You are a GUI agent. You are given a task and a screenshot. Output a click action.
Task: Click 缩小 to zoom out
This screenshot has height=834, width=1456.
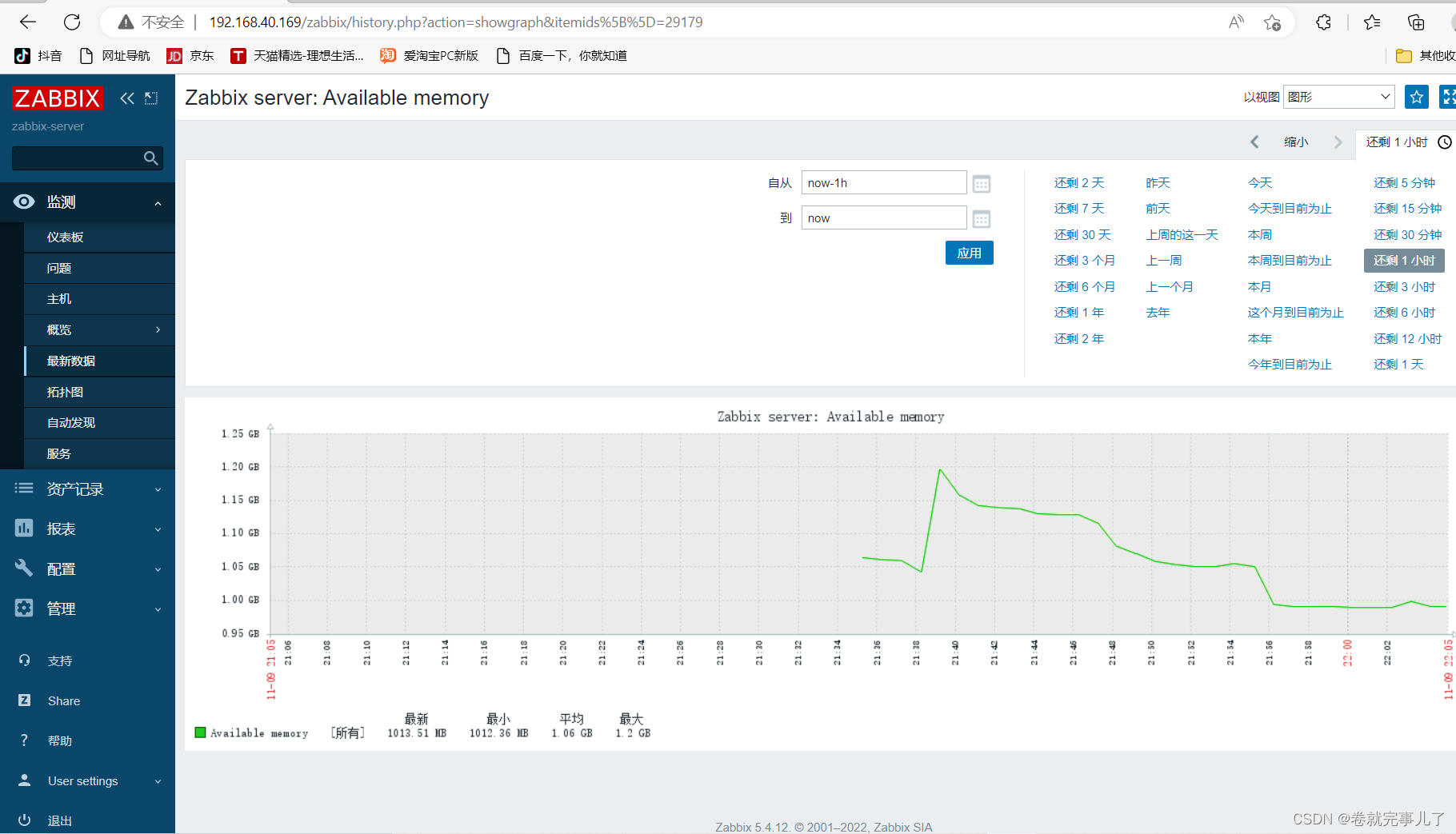pos(1296,142)
